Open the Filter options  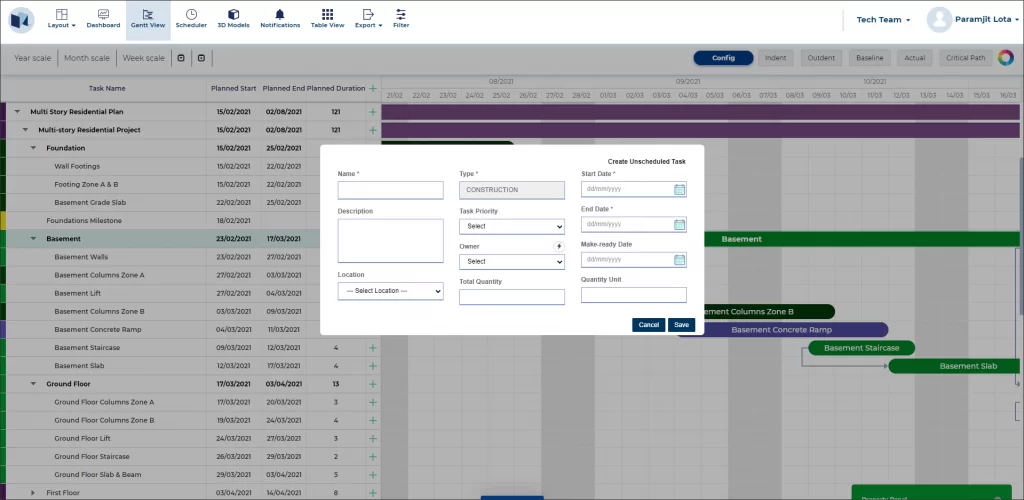pos(401,18)
